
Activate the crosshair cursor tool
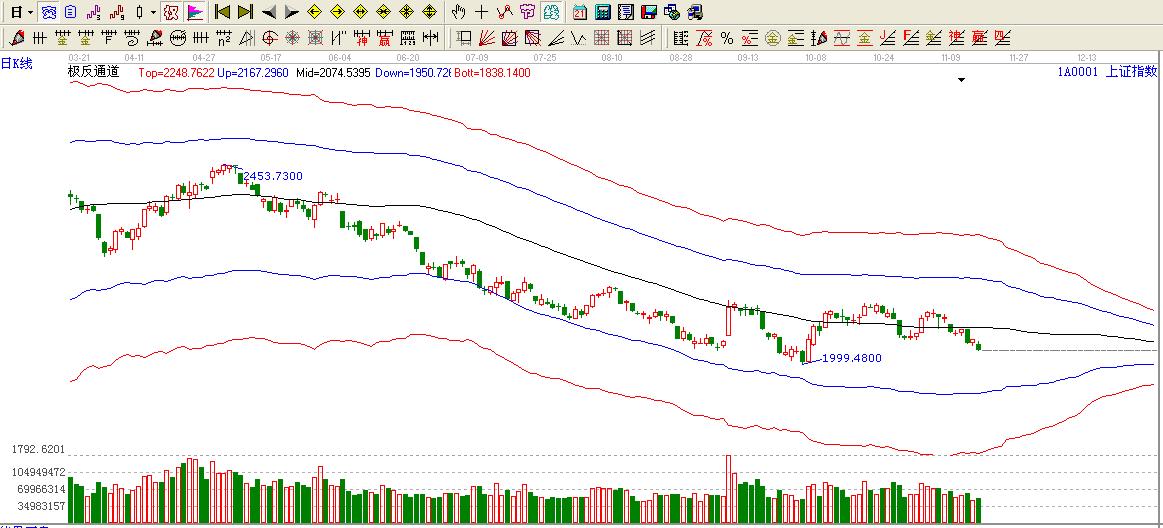pyautogui.click(x=481, y=12)
